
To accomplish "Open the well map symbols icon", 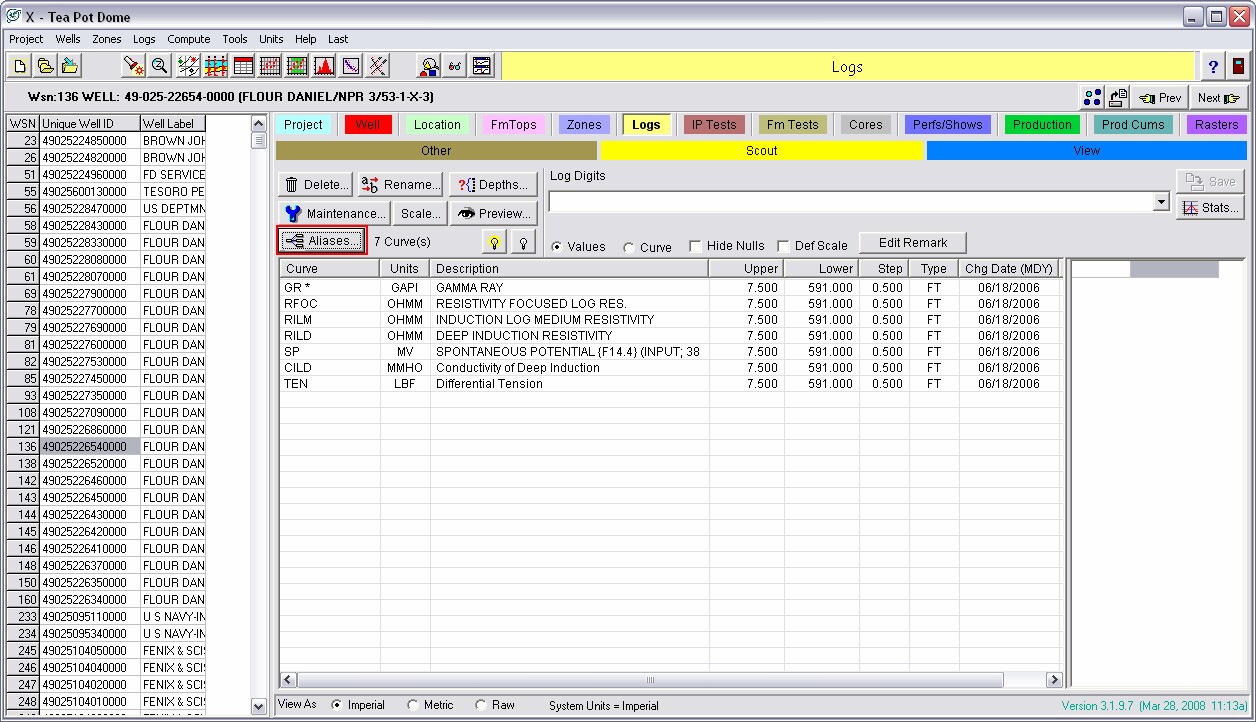I will [188, 66].
